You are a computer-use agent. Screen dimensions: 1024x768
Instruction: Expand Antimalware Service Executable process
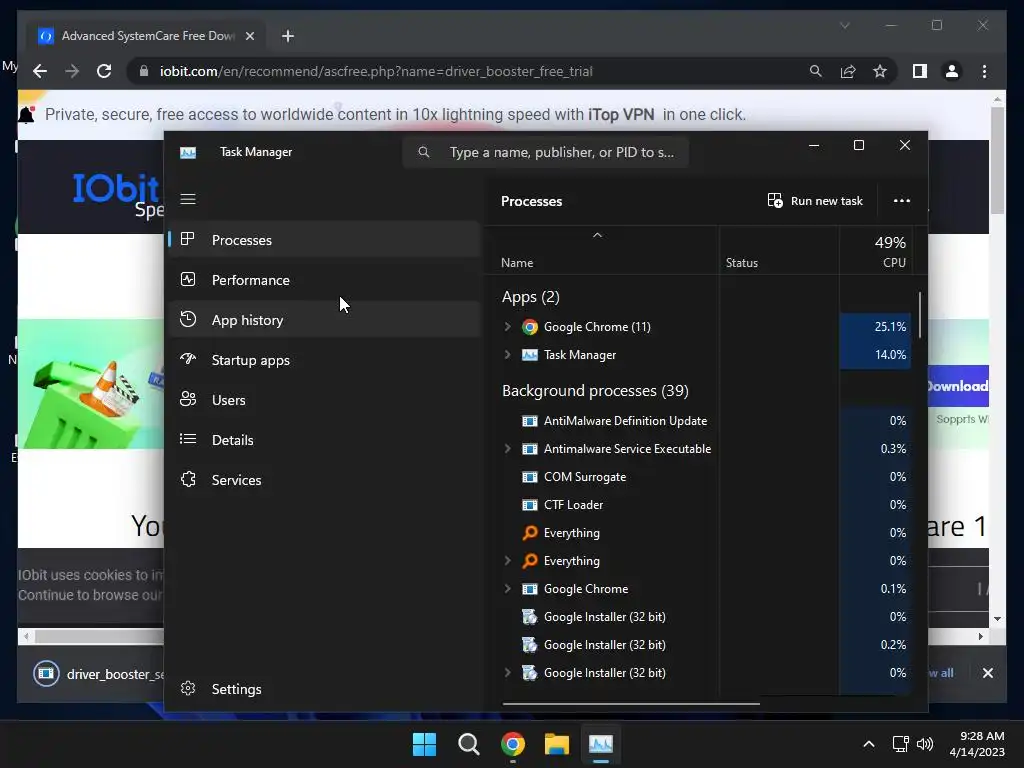pos(507,449)
